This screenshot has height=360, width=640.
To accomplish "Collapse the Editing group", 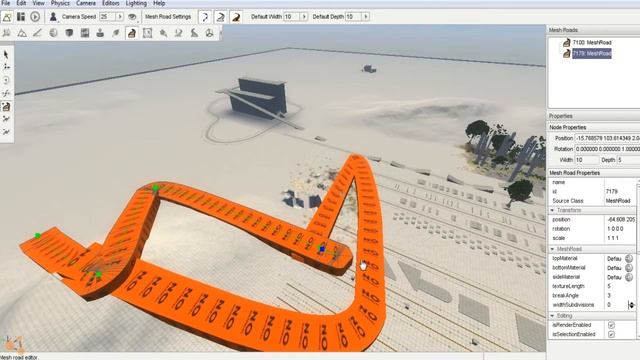I will coord(552,316).
